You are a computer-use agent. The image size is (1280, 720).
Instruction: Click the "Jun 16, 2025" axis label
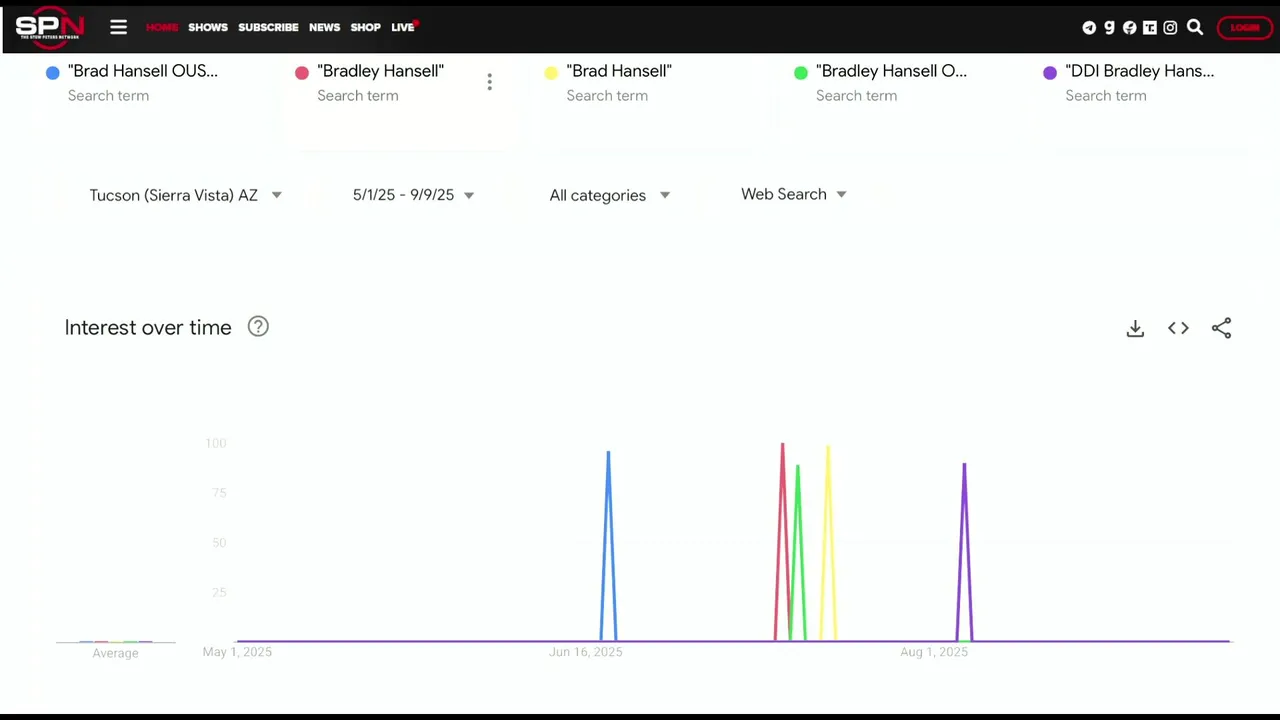click(585, 652)
